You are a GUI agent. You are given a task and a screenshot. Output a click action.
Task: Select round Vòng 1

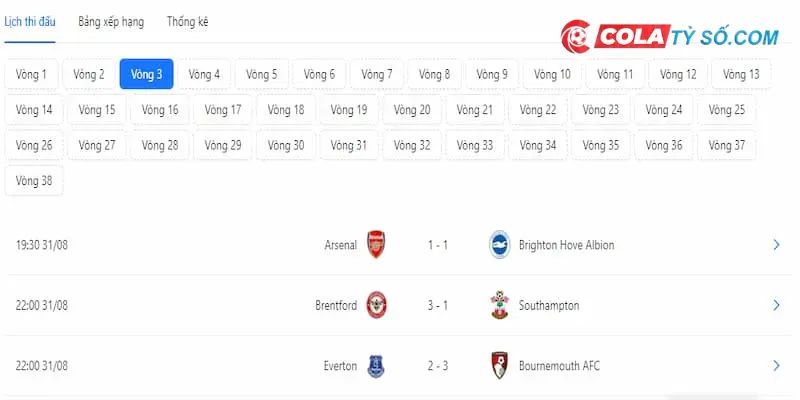(31, 74)
